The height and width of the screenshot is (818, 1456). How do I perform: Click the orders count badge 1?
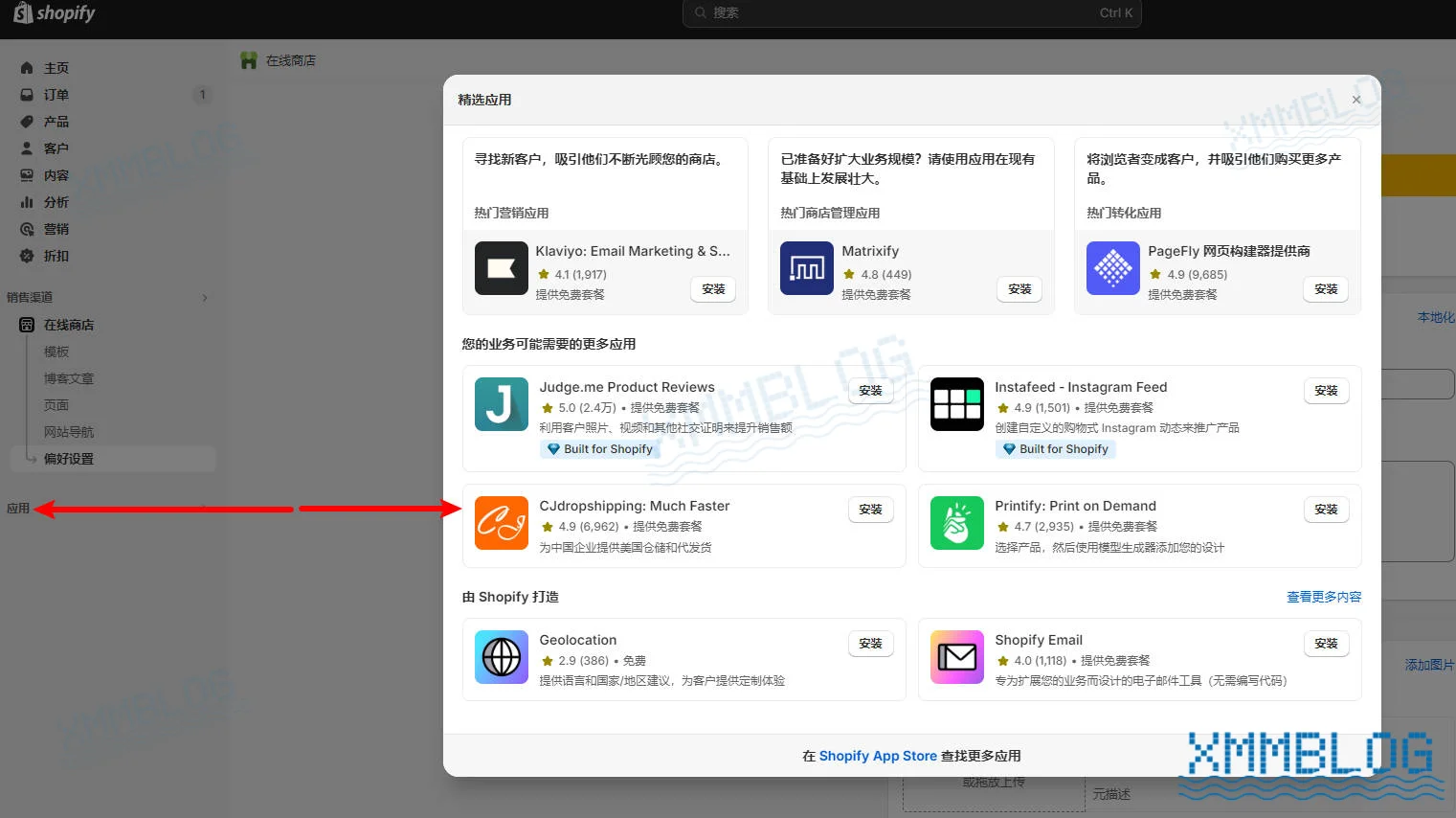click(202, 95)
